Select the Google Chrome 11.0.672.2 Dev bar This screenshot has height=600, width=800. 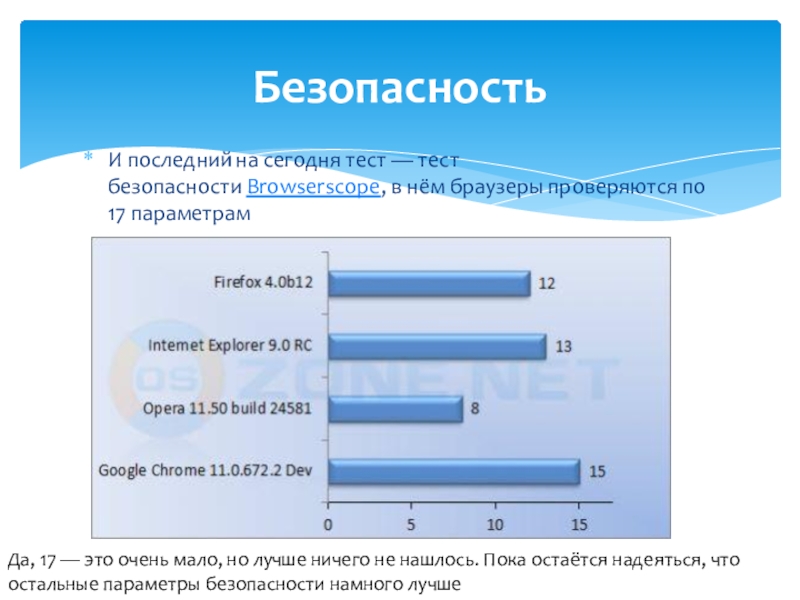(454, 471)
